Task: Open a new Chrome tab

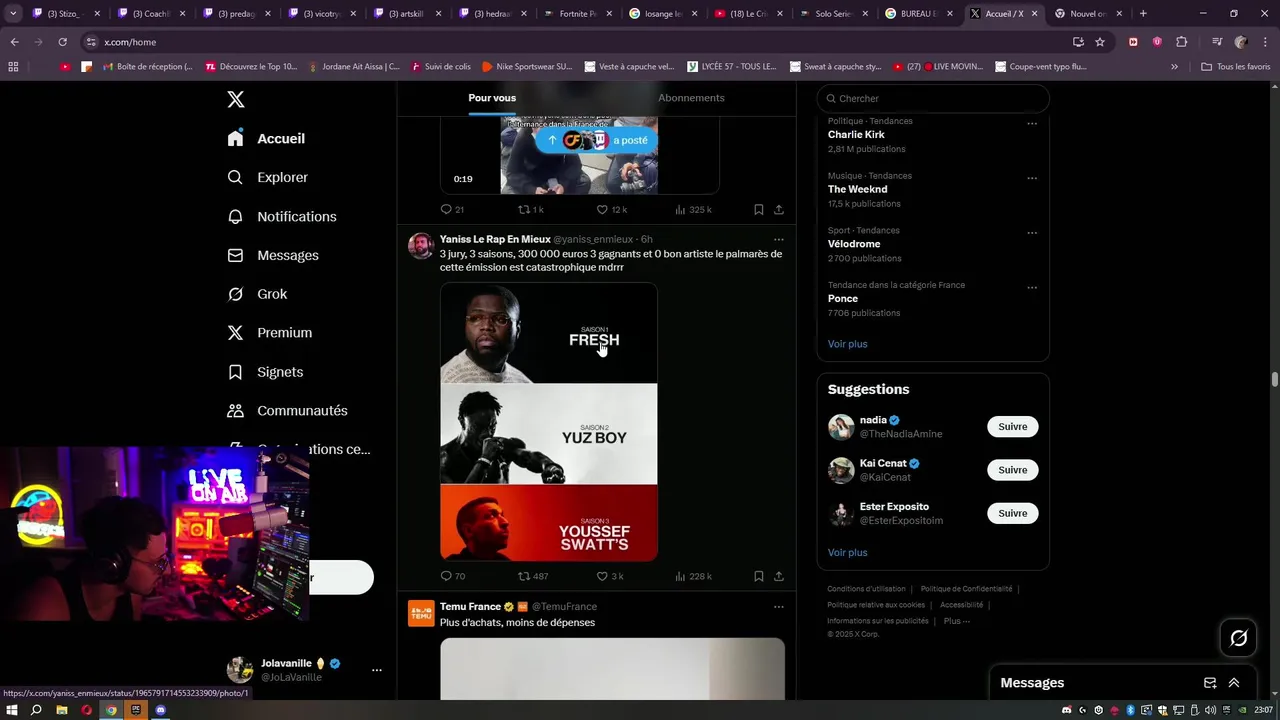Action: pos(1143,14)
